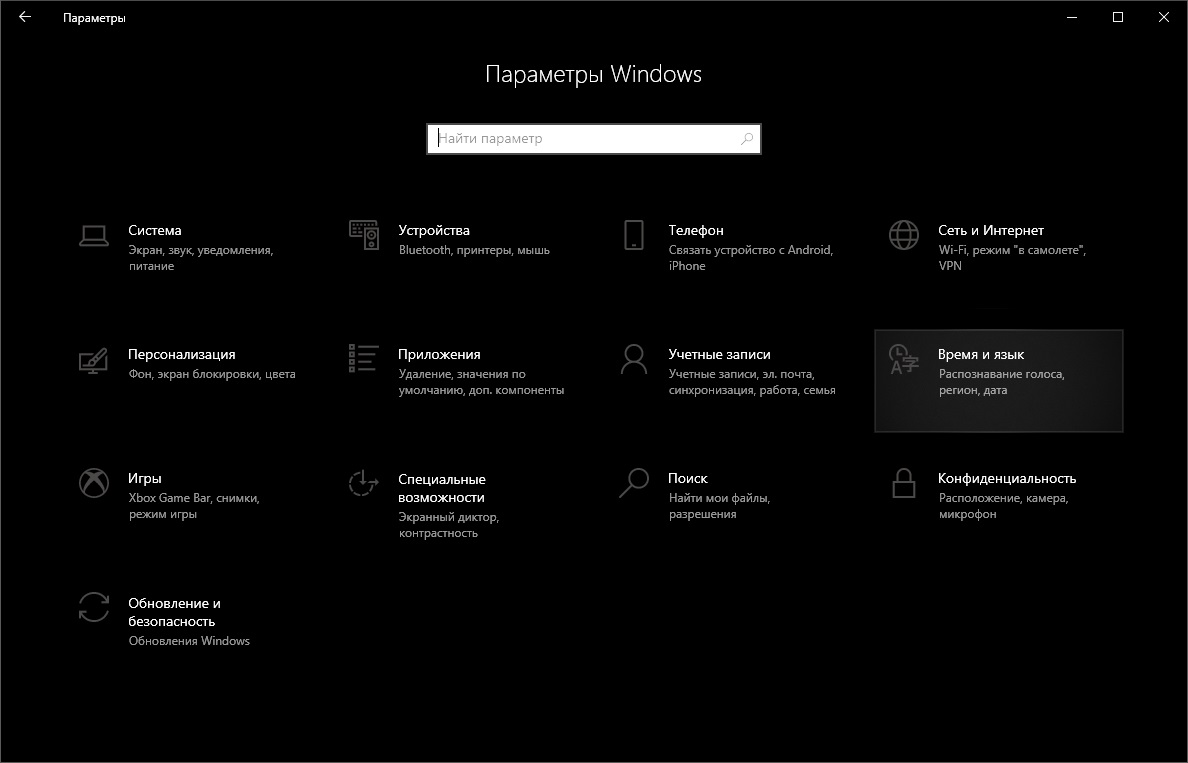
Task: Minimize the Параметры window
Action: point(1072,17)
